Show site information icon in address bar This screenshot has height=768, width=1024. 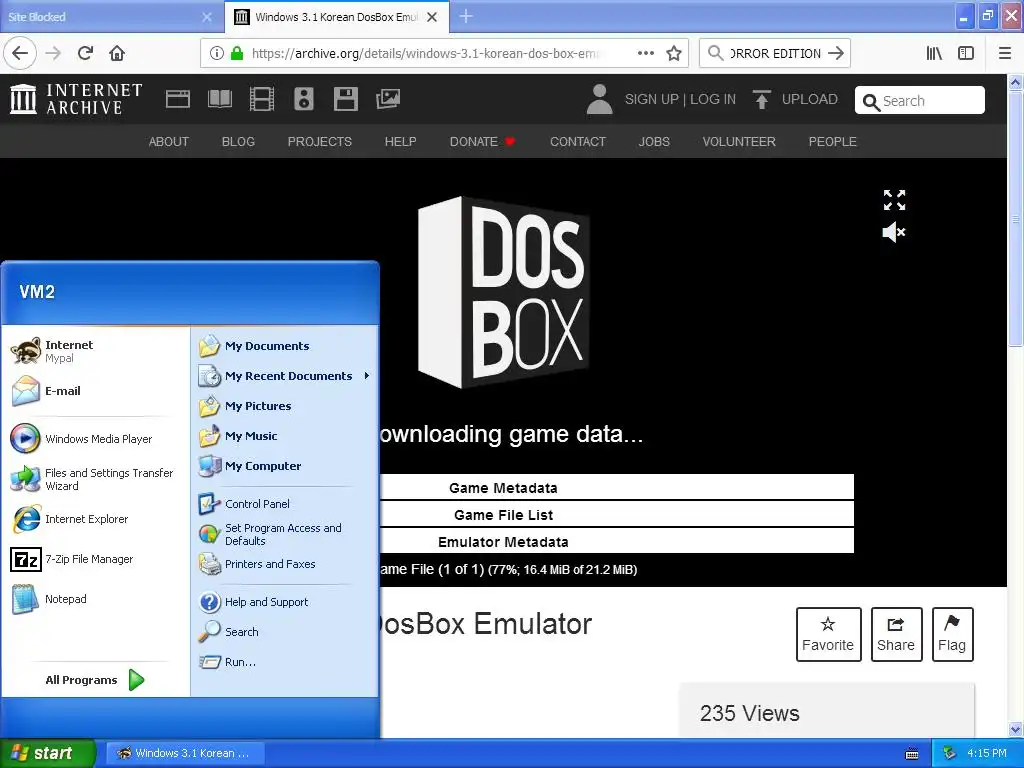pyautogui.click(x=217, y=53)
